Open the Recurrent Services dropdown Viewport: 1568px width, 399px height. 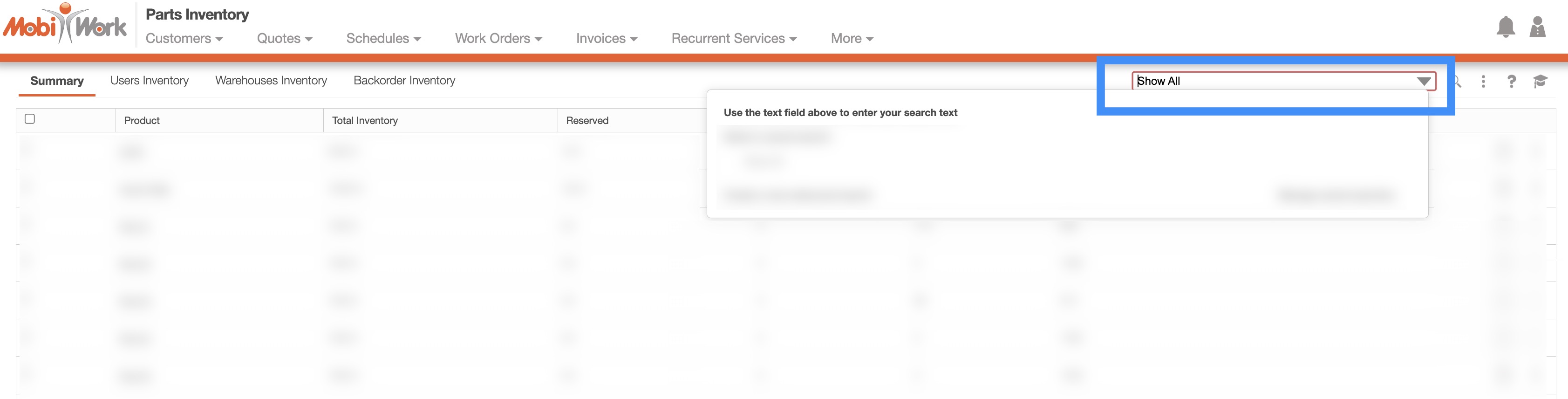[x=734, y=38]
